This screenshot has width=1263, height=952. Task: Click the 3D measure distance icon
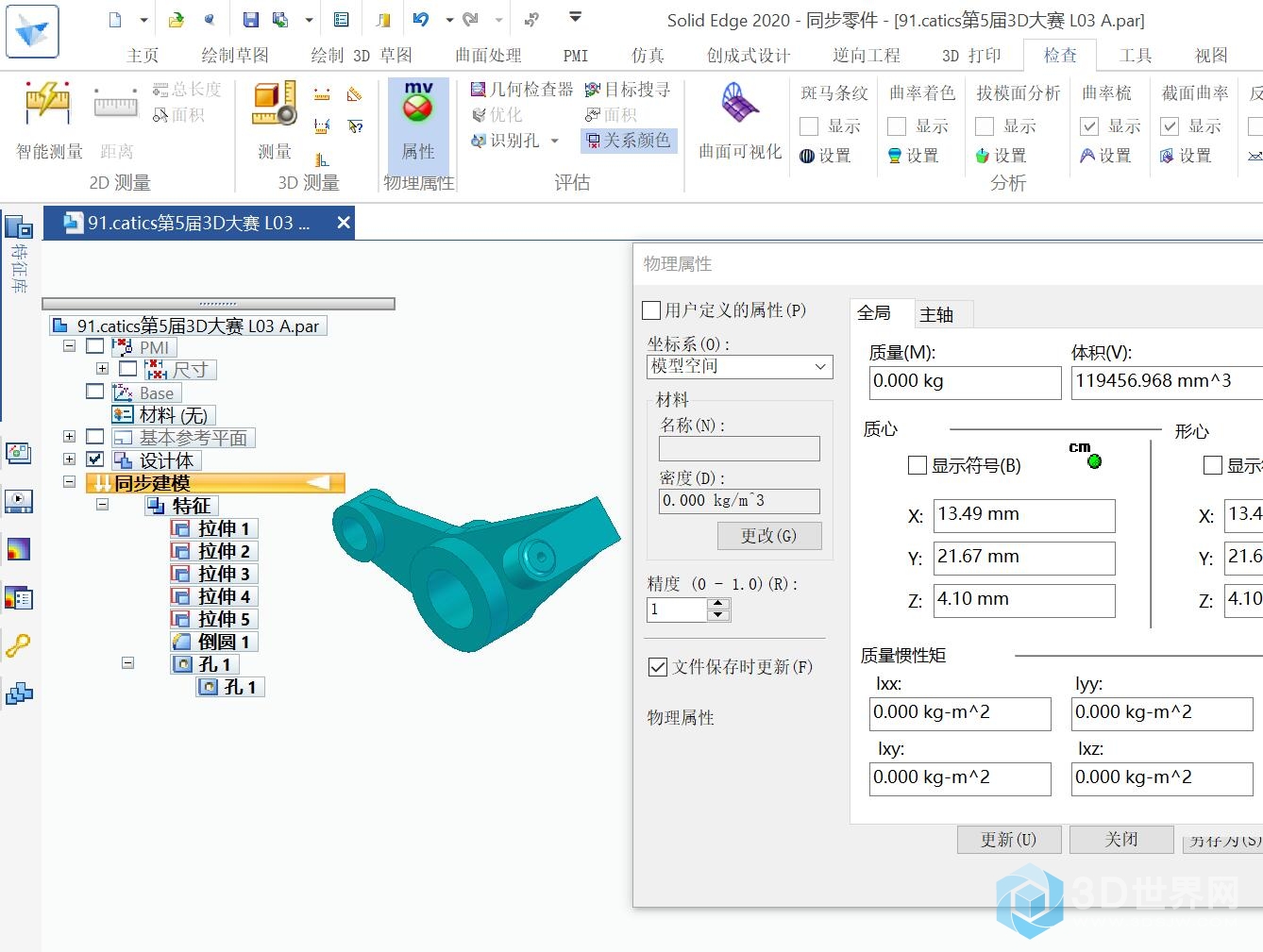[x=322, y=94]
